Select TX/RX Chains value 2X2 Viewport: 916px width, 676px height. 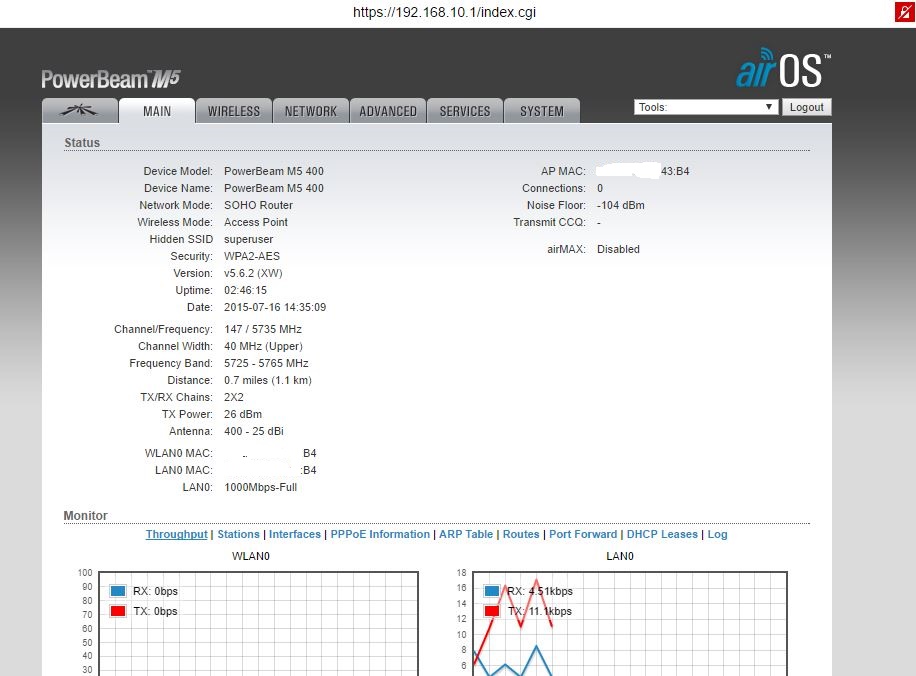(234, 397)
